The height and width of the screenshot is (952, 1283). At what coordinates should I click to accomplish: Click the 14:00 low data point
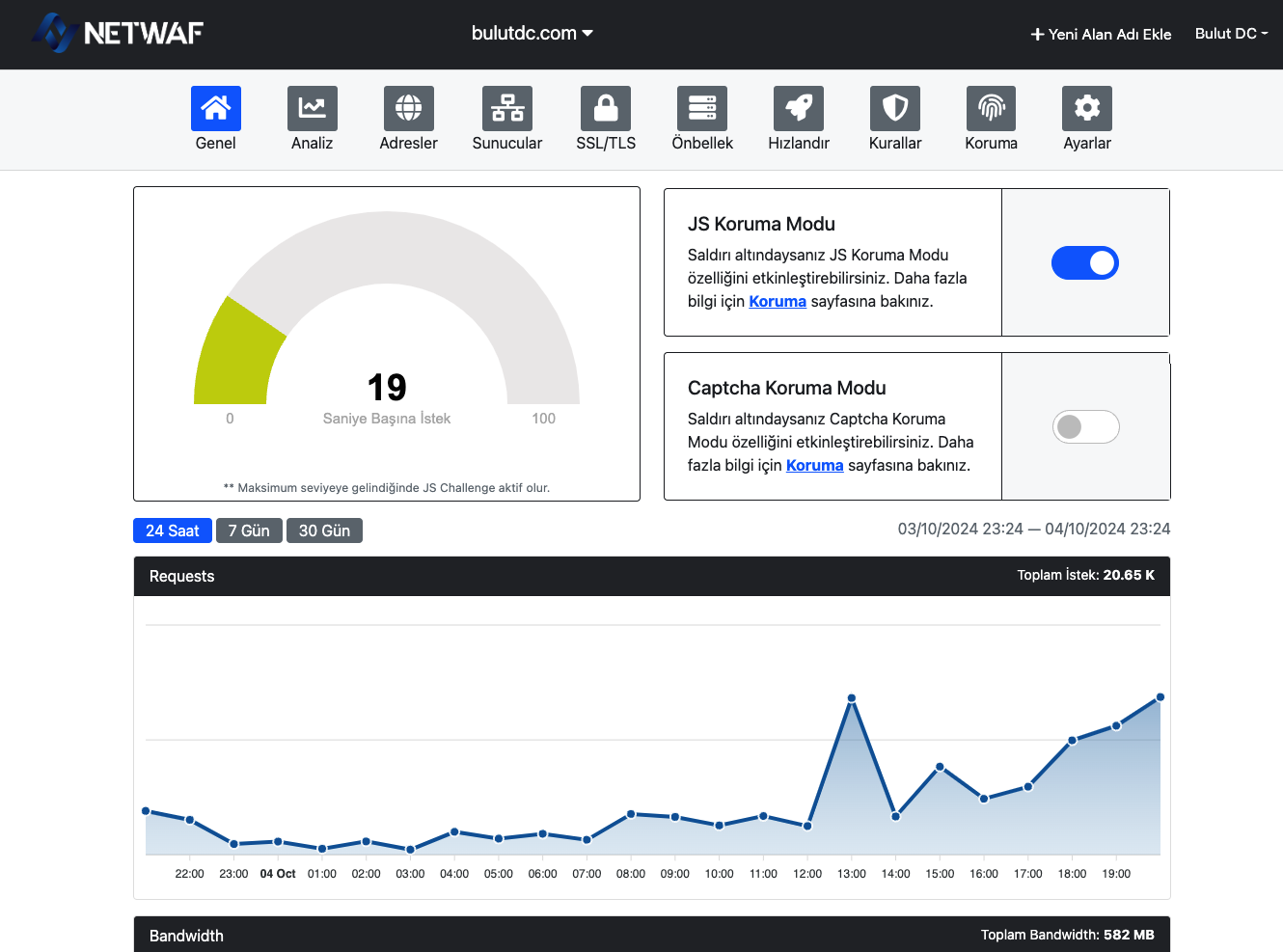(x=895, y=816)
